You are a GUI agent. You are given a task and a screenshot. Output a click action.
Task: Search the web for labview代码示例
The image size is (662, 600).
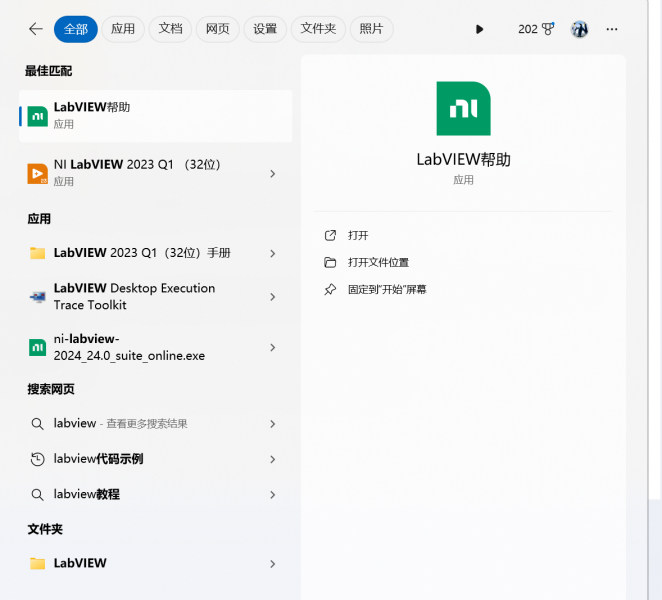98,459
